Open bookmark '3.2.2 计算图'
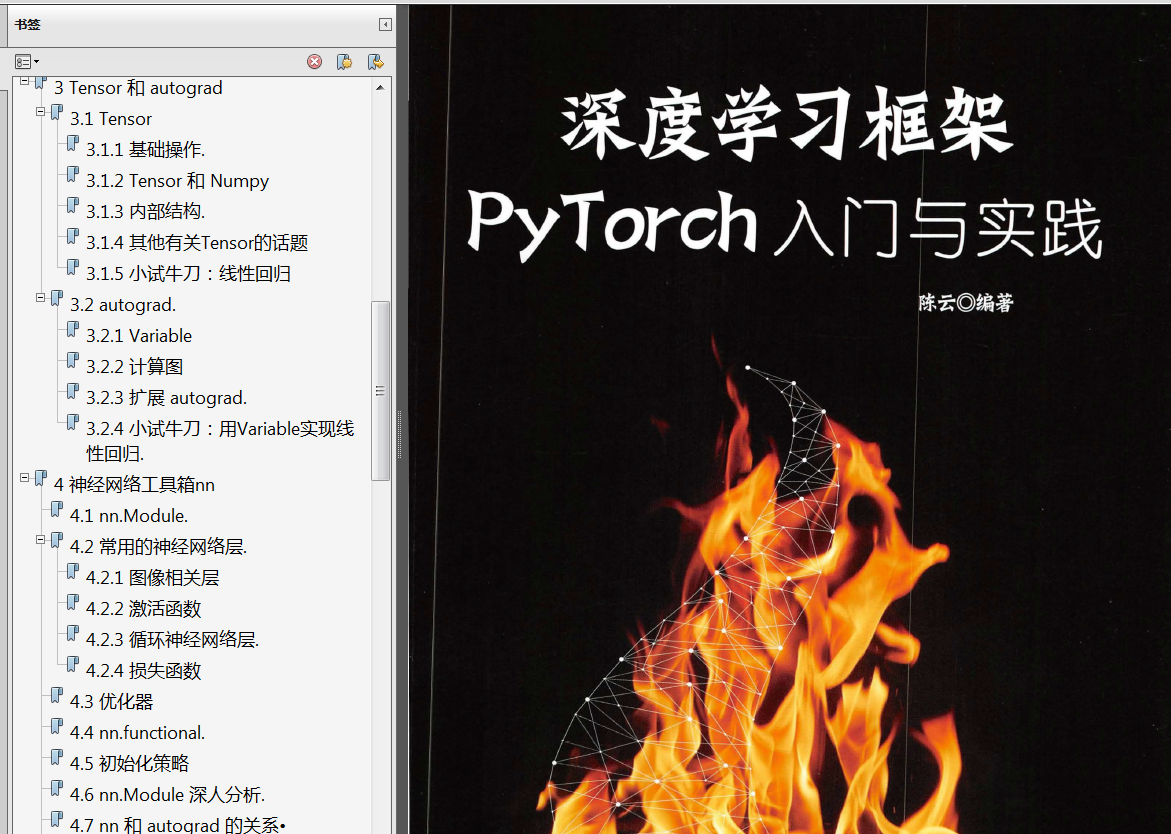The height and width of the screenshot is (834, 1171). pyautogui.click(x=134, y=367)
